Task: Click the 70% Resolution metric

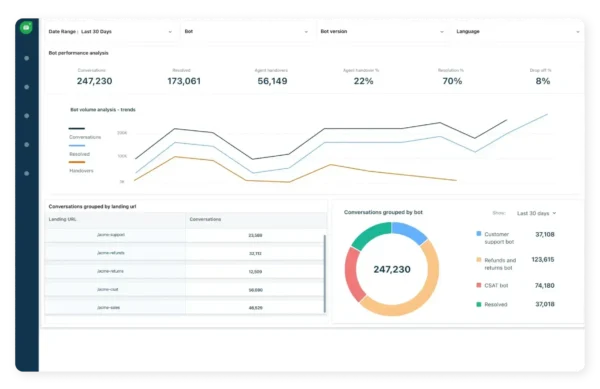Action: [452, 81]
